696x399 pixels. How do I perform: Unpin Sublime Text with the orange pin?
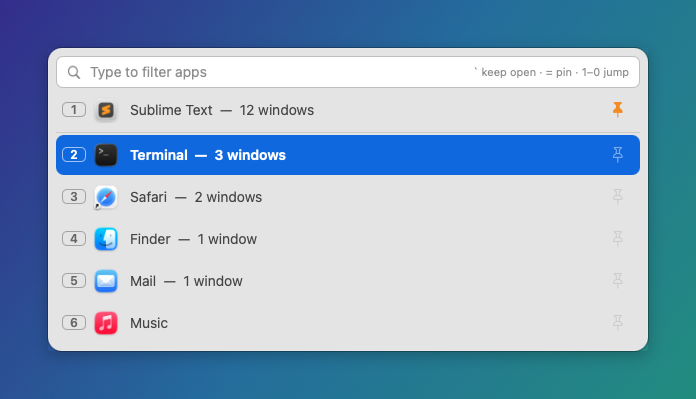tap(617, 110)
